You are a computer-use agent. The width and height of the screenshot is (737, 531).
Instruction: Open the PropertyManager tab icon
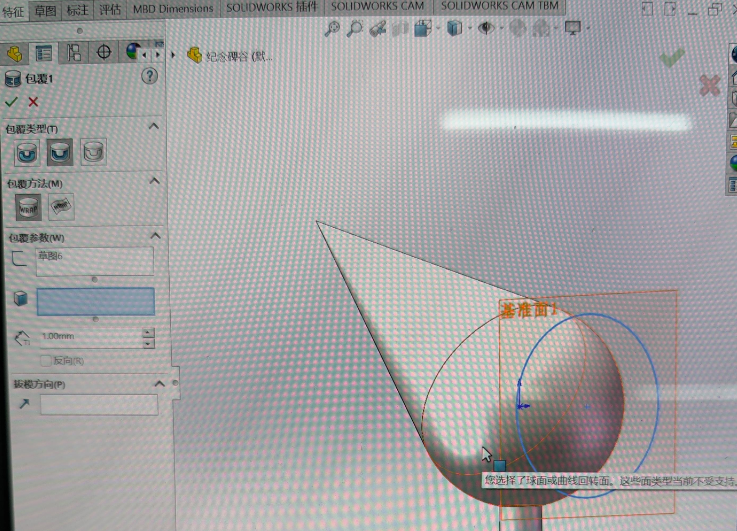tap(44, 53)
